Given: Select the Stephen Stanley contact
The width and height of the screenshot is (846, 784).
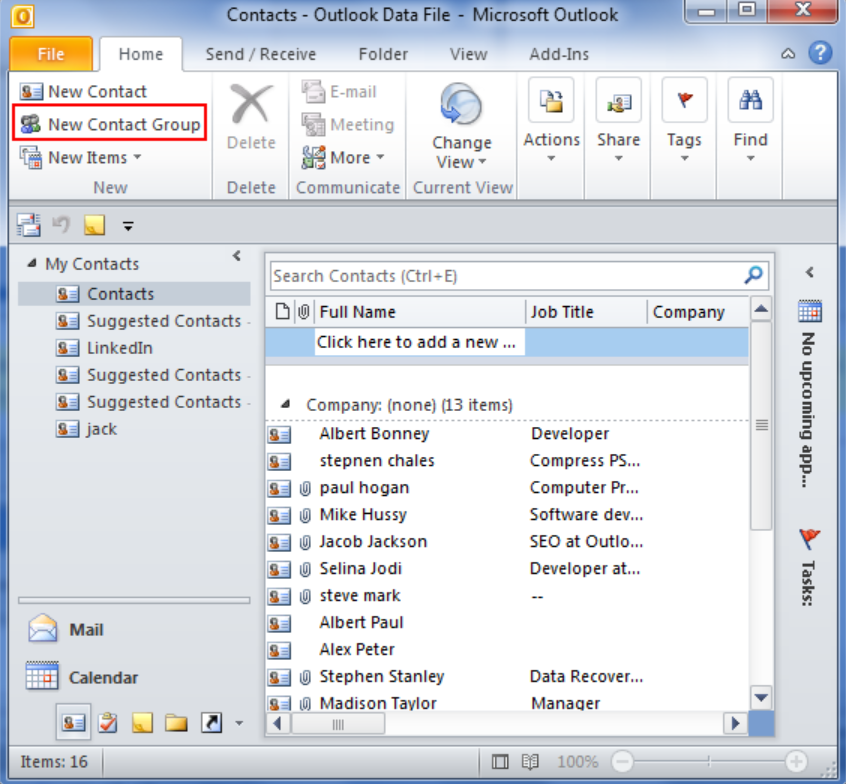Looking at the screenshot, I should point(507,677).
